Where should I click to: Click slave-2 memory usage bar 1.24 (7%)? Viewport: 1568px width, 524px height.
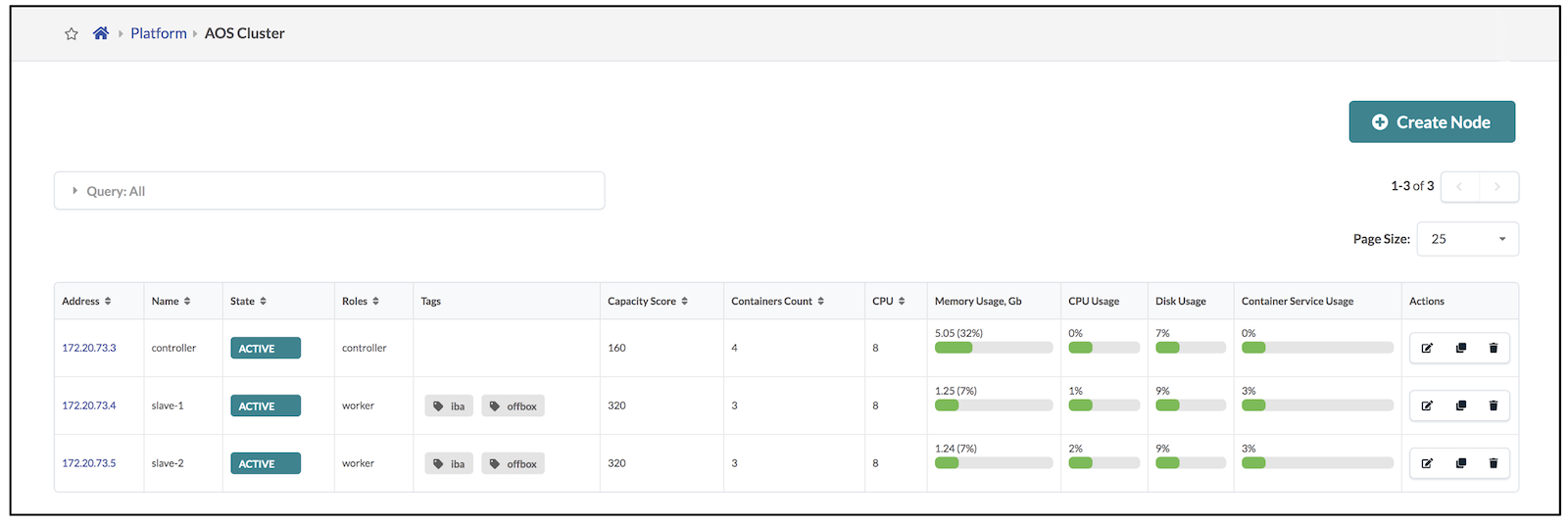coord(994,463)
